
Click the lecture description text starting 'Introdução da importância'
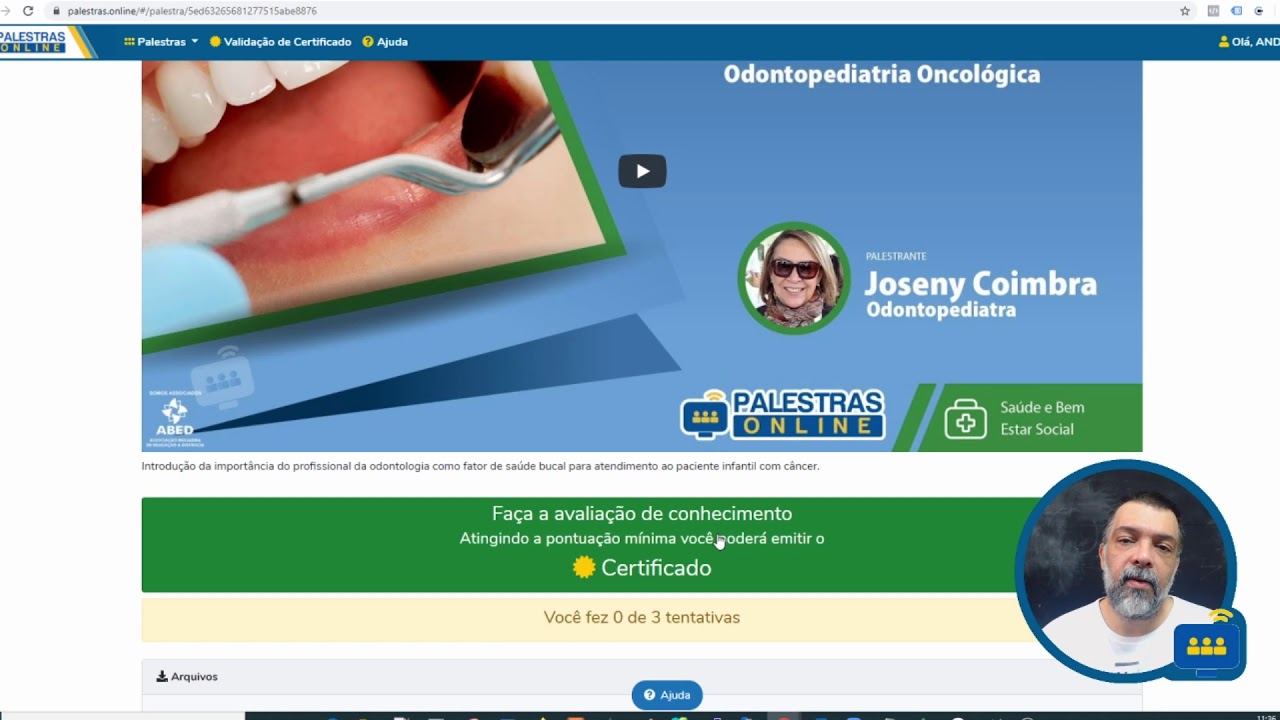coord(480,466)
